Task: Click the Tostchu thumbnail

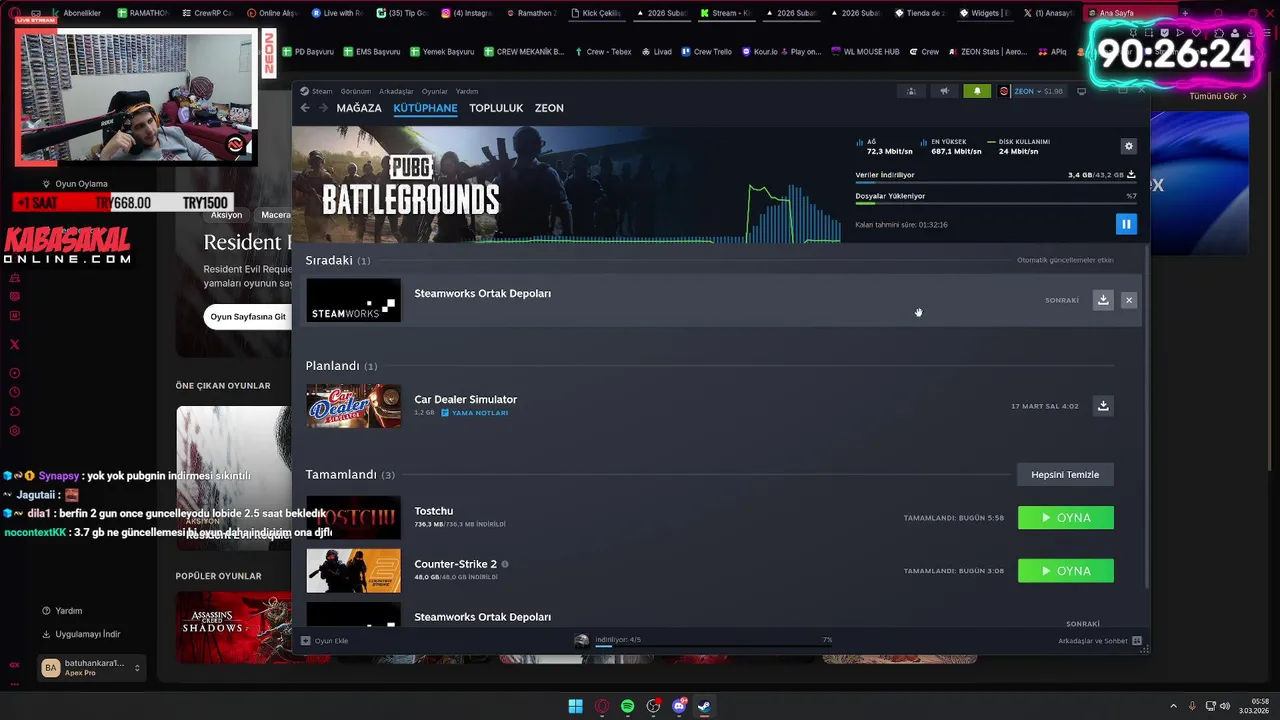Action: (353, 517)
